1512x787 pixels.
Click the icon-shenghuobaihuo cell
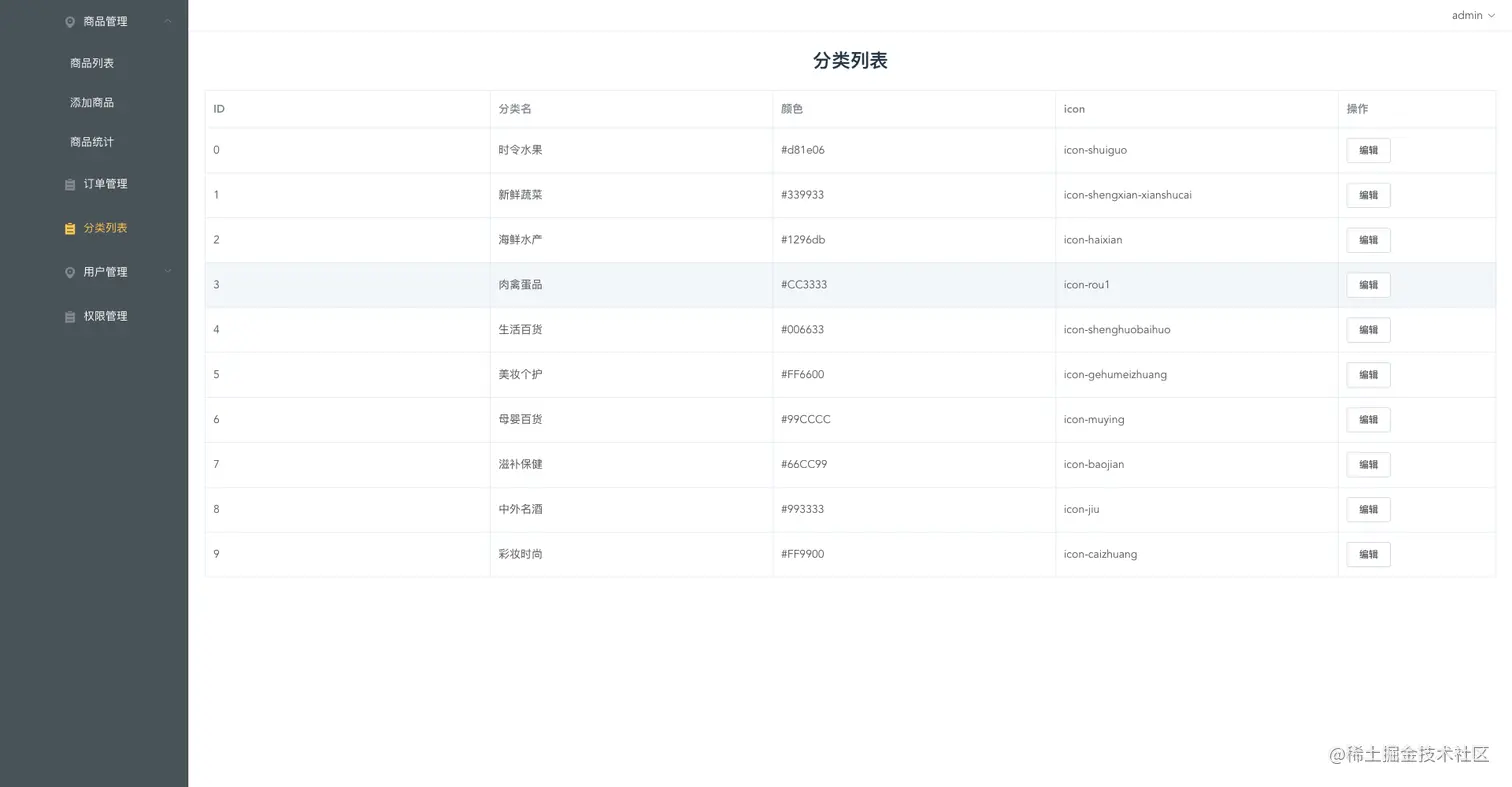(x=1197, y=330)
